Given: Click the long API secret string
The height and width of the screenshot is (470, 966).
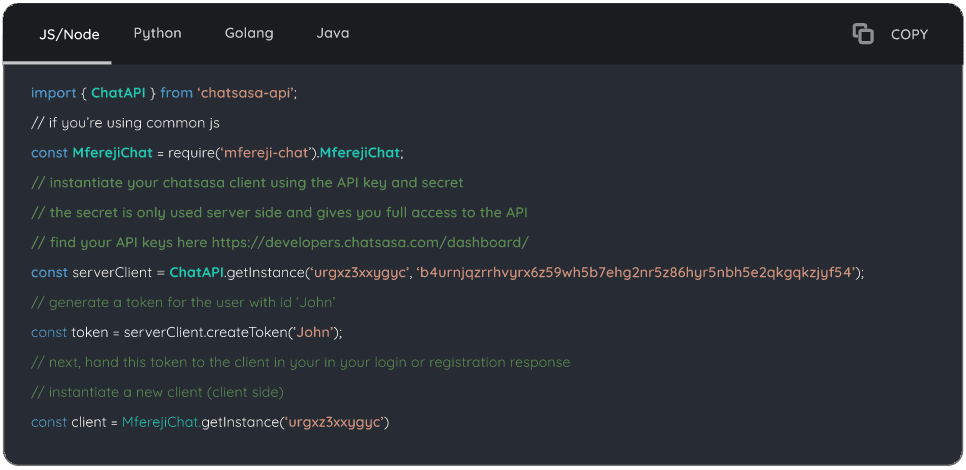Looking at the screenshot, I should [x=639, y=272].
